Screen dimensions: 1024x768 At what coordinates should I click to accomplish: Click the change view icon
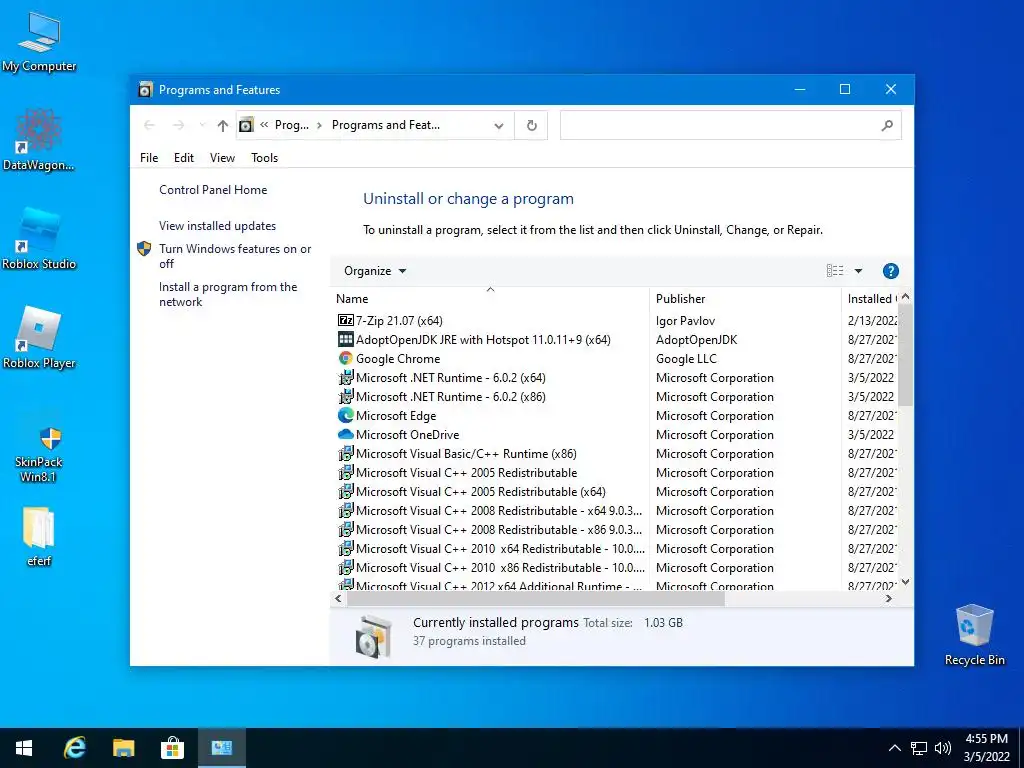pos(835,271)
